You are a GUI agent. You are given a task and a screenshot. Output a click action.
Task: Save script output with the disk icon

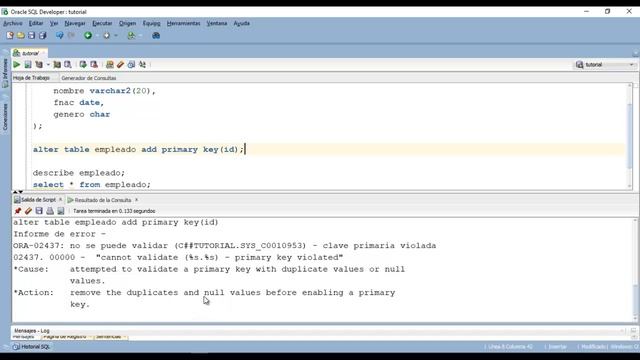39,211
